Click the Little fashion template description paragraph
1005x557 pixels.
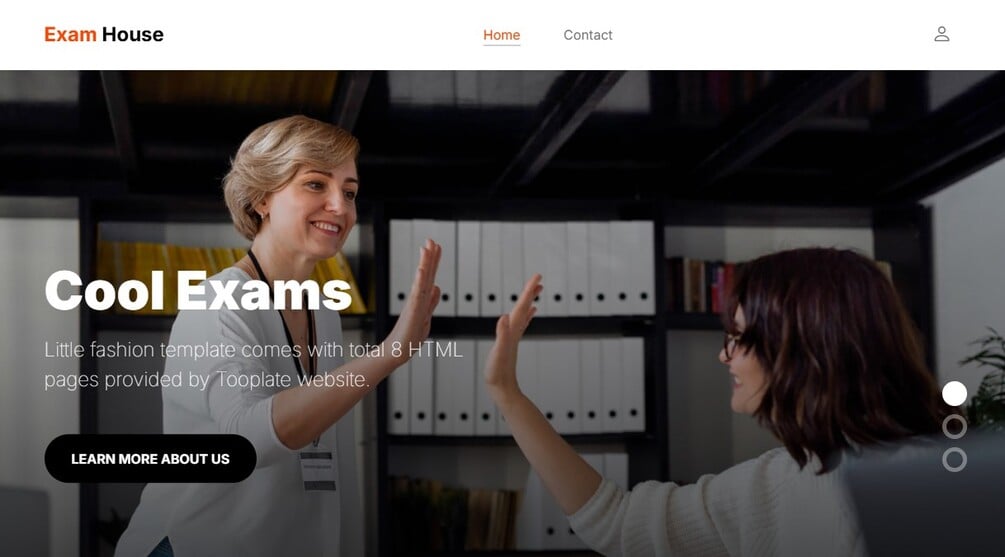[x=253, y=364]
